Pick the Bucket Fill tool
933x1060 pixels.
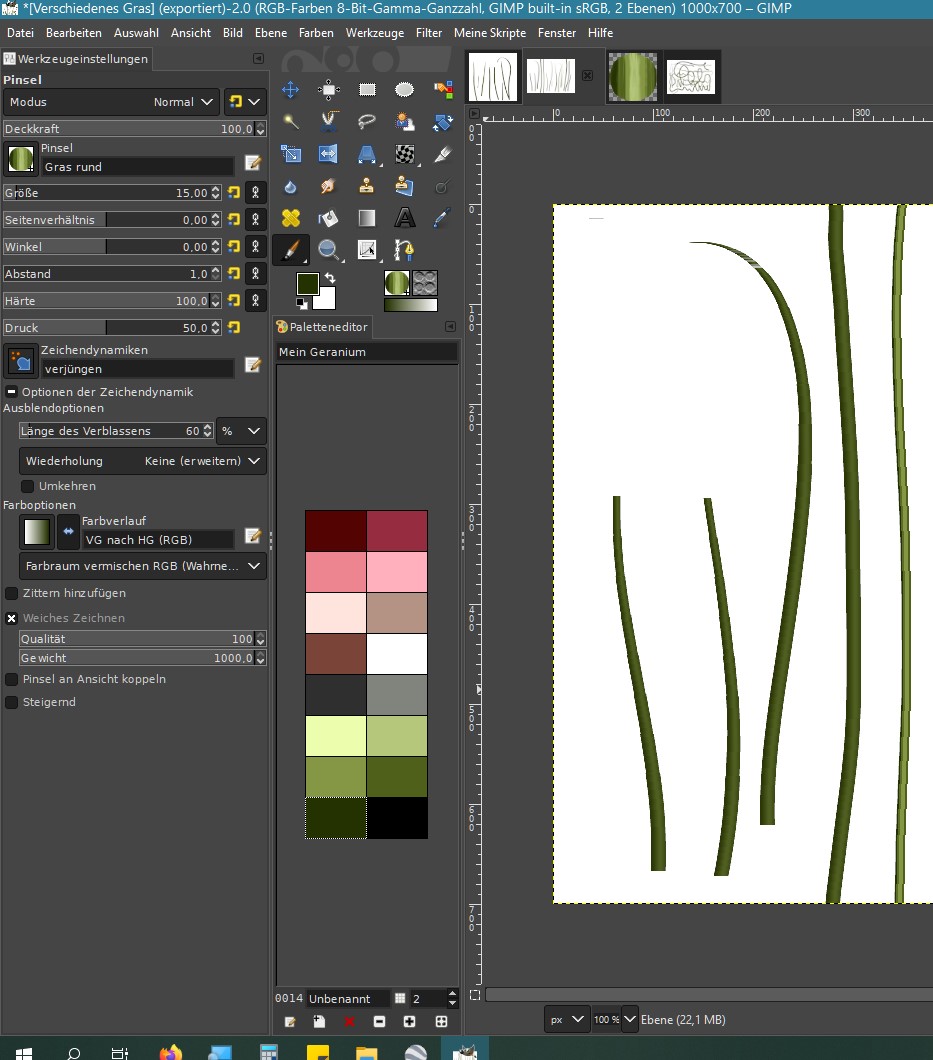329,218
